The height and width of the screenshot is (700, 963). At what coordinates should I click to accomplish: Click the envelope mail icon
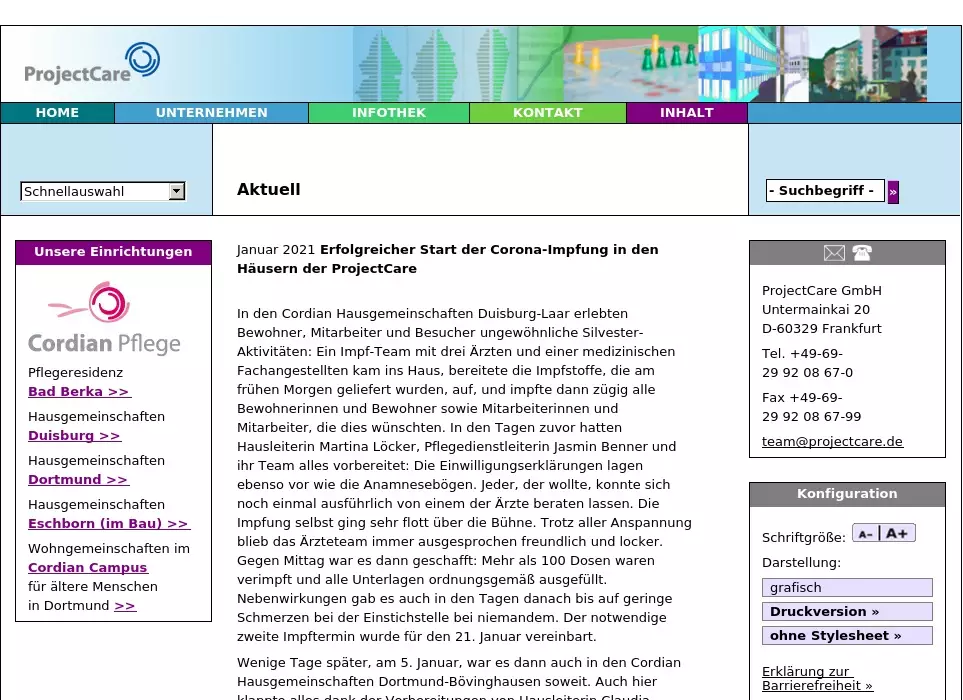tap(834, 253)
